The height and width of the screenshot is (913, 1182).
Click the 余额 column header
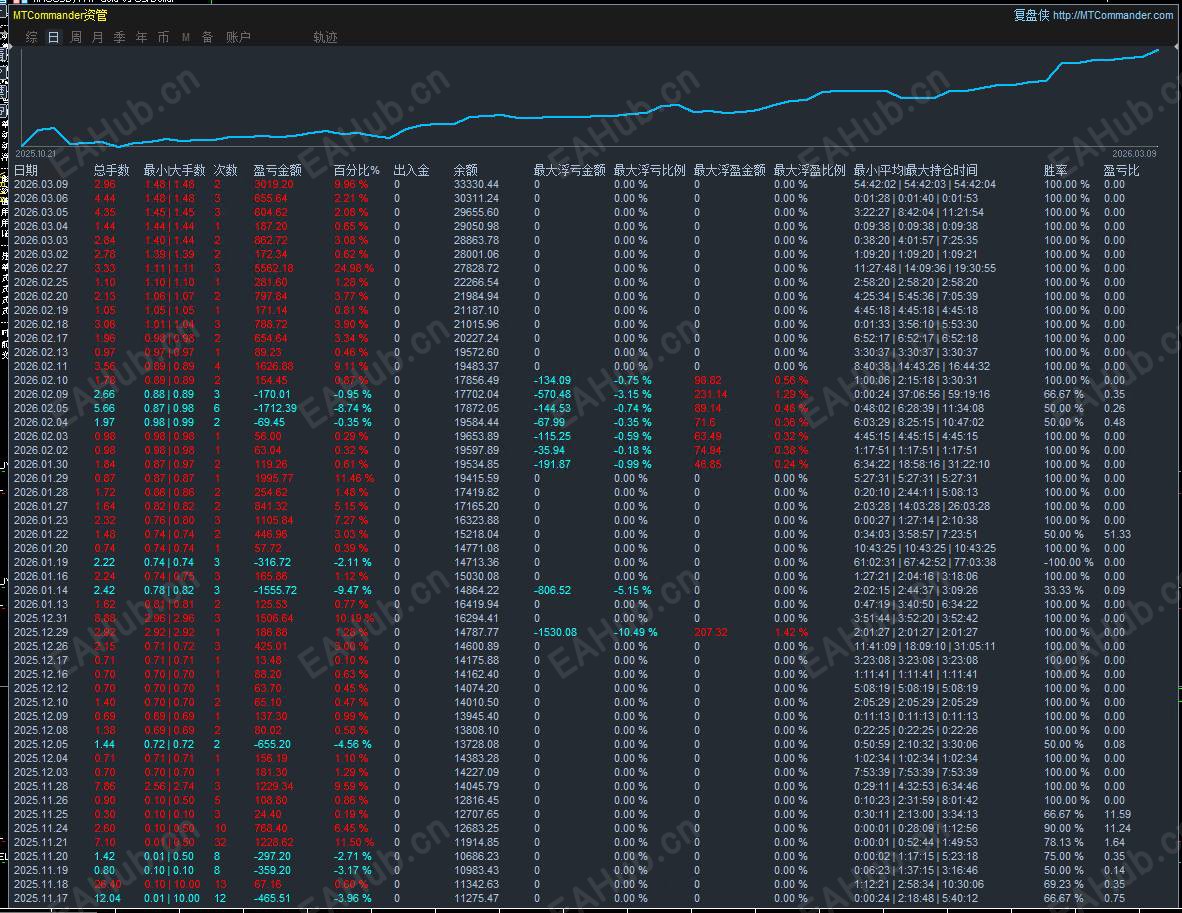466,171
